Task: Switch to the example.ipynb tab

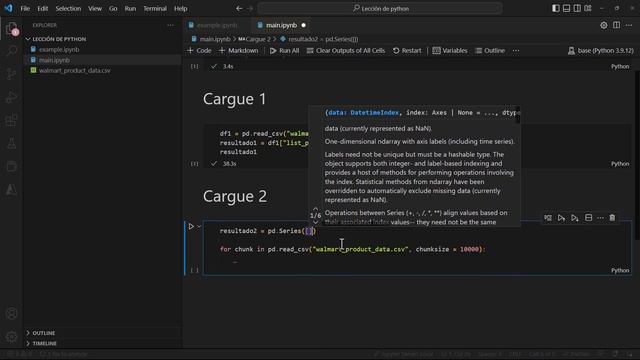Action: click(x=217, y=25)
